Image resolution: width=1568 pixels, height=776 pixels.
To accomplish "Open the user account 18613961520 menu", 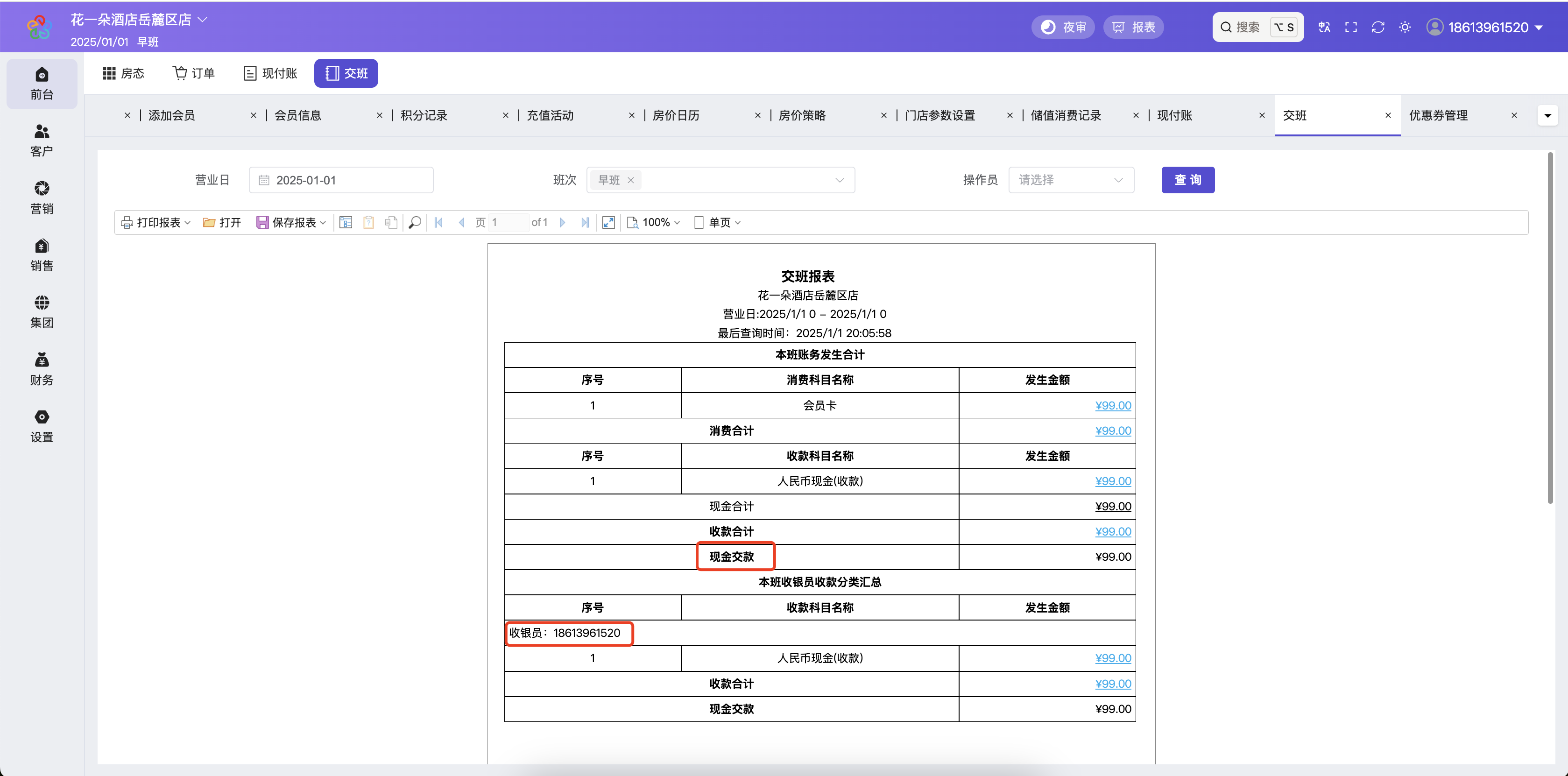I will tap(1484, 28).
